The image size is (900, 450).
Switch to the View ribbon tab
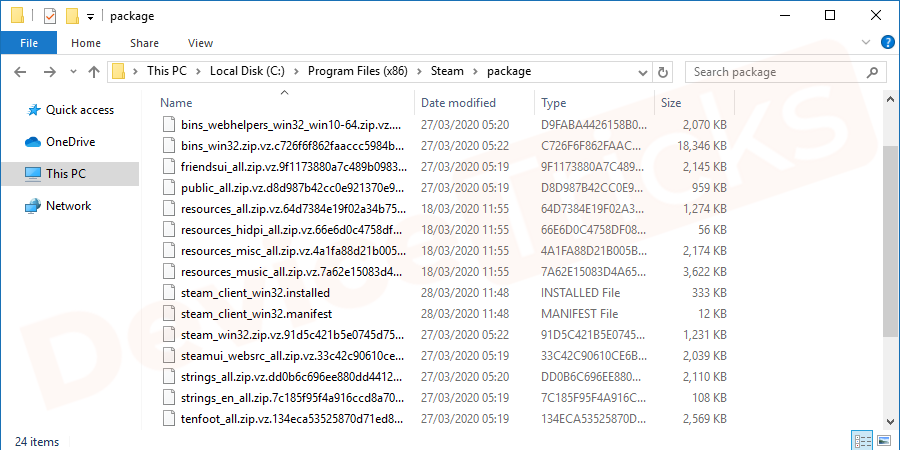pos(200,43)
